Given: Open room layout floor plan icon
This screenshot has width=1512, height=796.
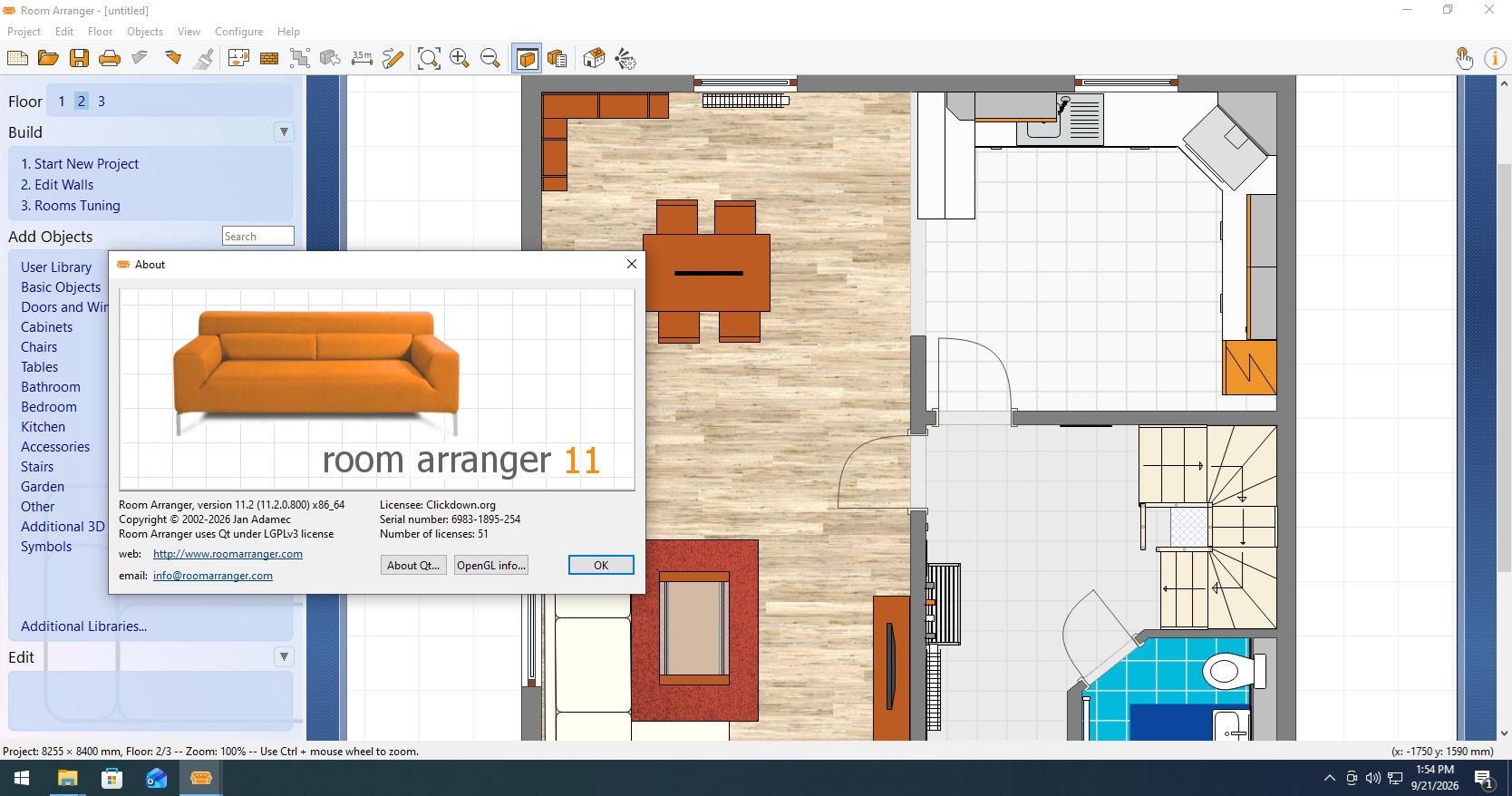Looking at the screenshot, I should (238, 59).
